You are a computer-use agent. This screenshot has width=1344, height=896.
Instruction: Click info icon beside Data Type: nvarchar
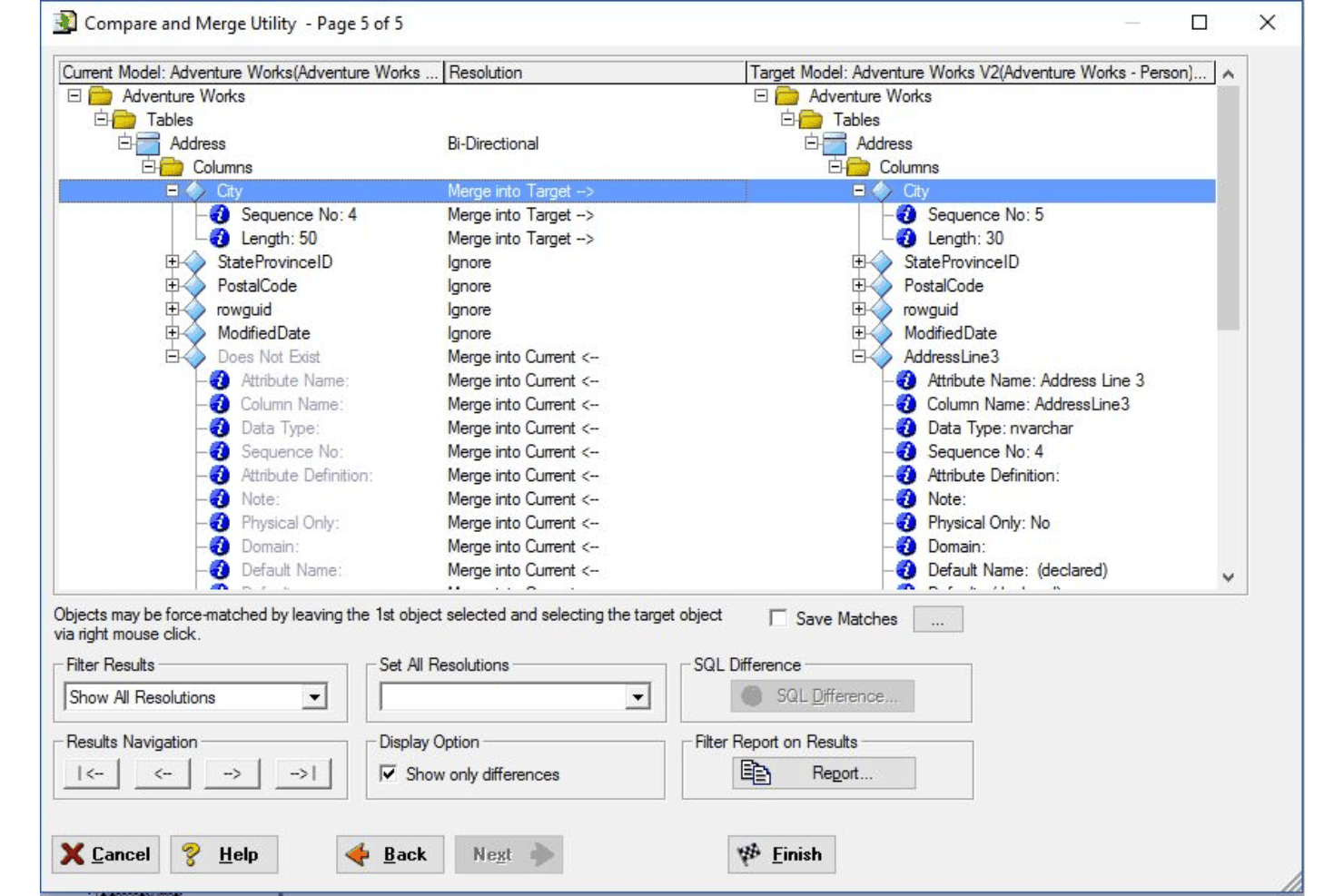[x=906, y=428]
